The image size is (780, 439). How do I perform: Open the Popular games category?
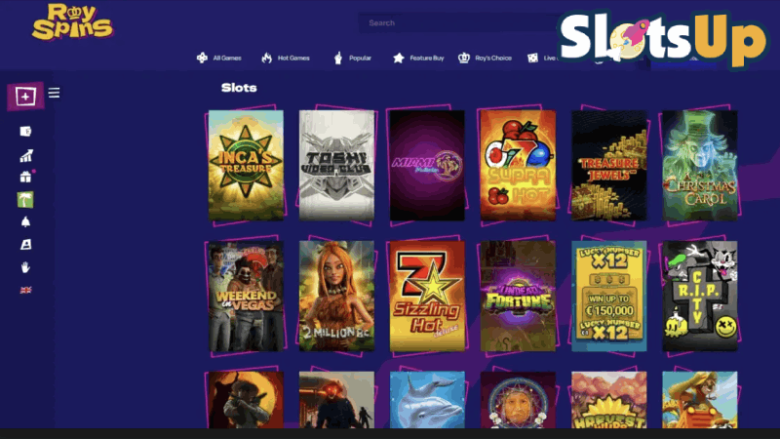352,58
